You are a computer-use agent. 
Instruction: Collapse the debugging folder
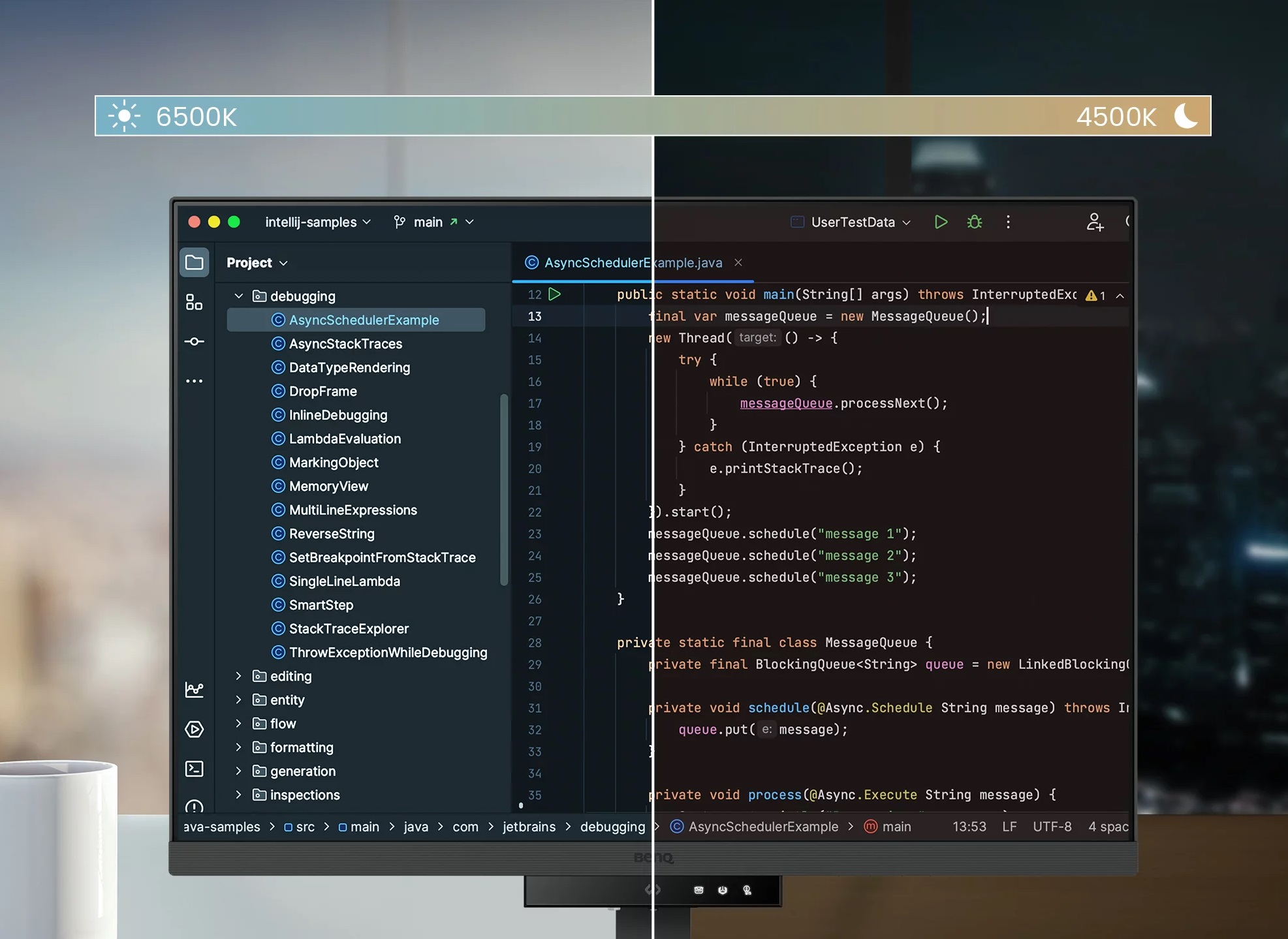tap(239, 296)
